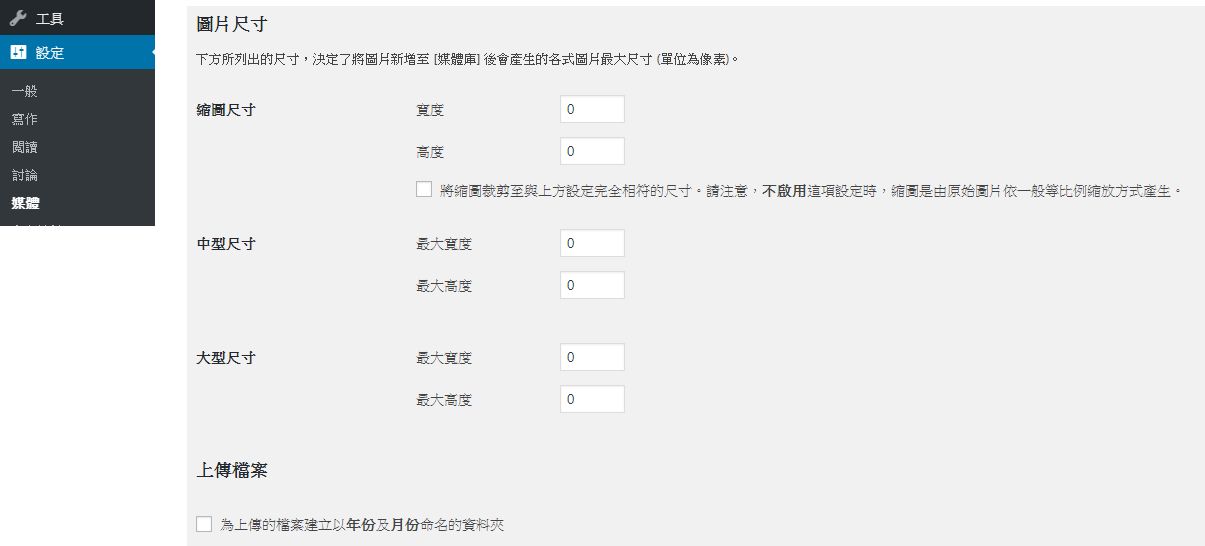The height and width of the screenshot is (546, 1205).
Task: Open the 討論 settings submenu item
Action: tap(25, 175)
